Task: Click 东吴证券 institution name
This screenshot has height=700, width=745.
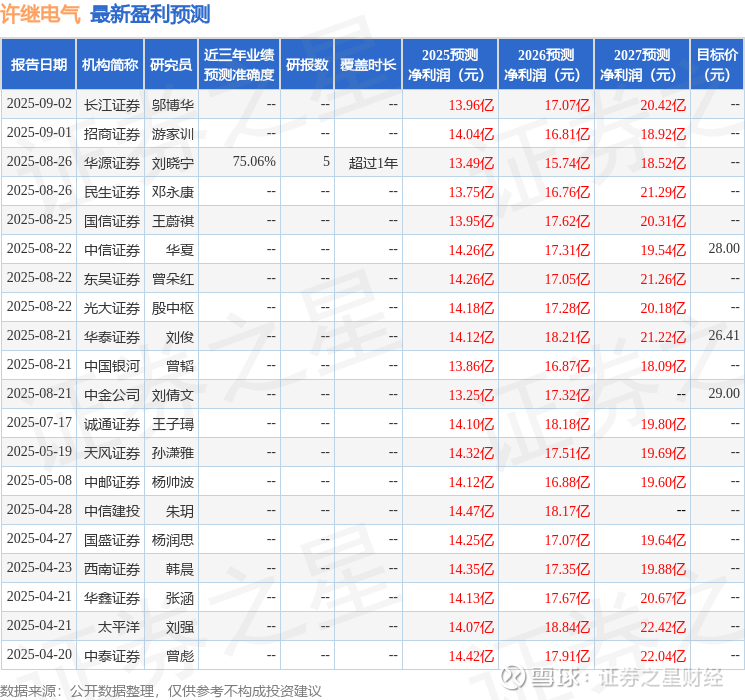Action: (112, 279)
